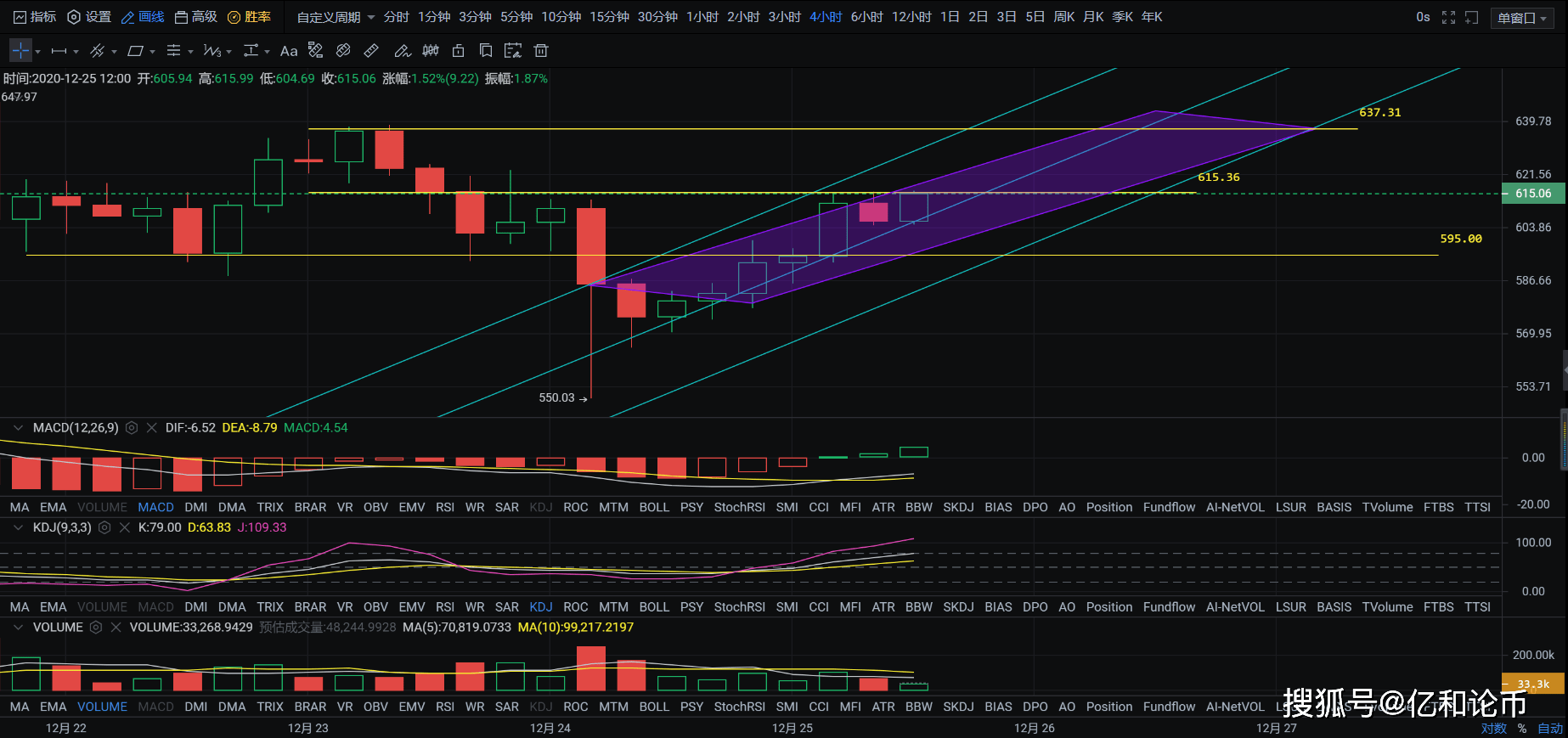The image size is (1568, 738).
Task: Select the horizontal segment line tool
Action: [x=59, y=51]
